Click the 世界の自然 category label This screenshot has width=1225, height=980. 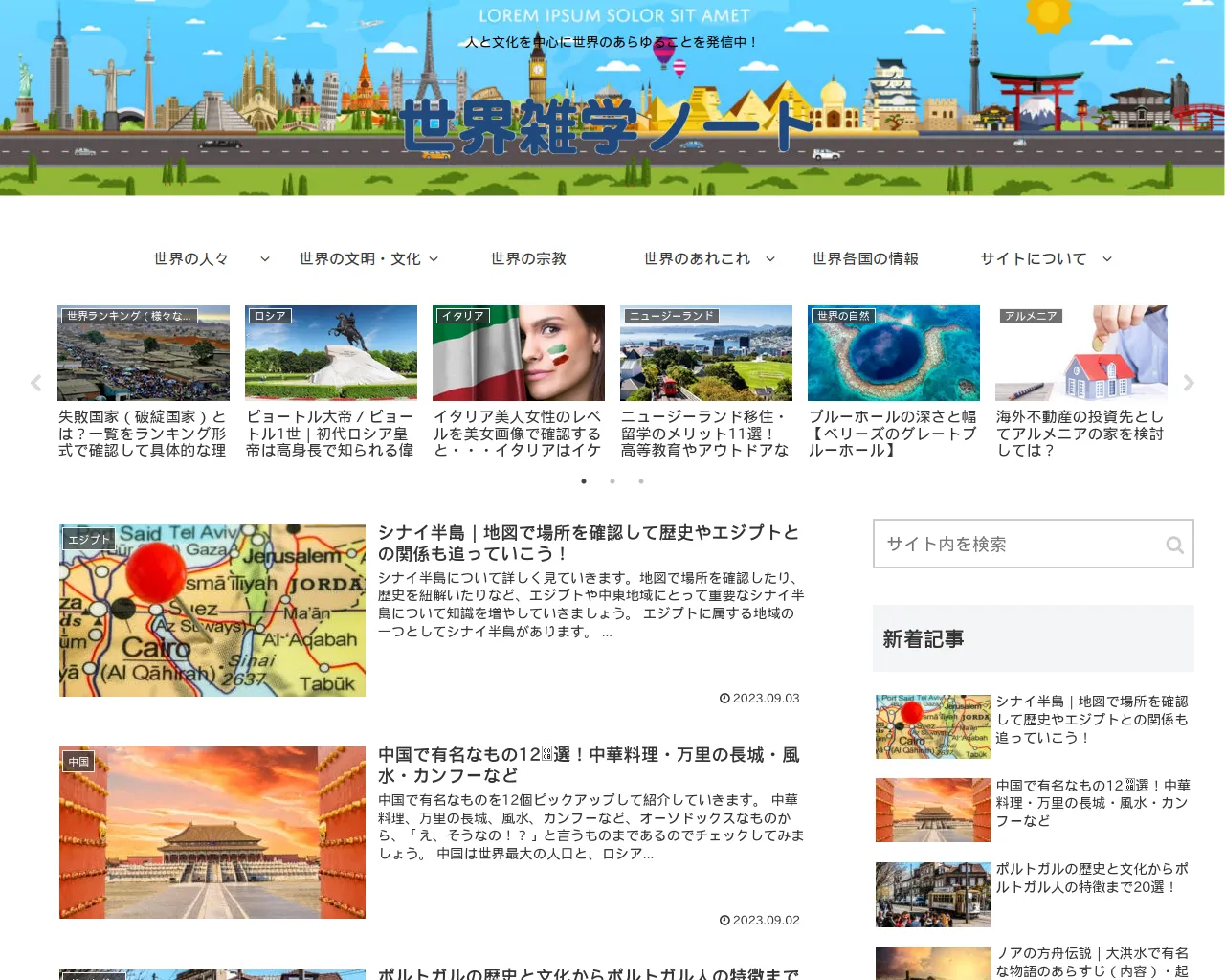[x=844, y=316]
